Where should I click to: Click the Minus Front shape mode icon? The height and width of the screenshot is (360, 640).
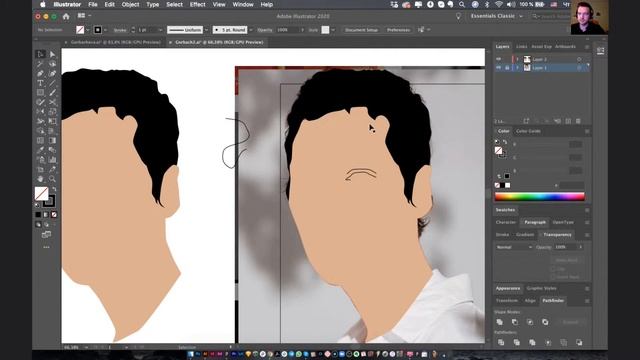click(515, 322)
